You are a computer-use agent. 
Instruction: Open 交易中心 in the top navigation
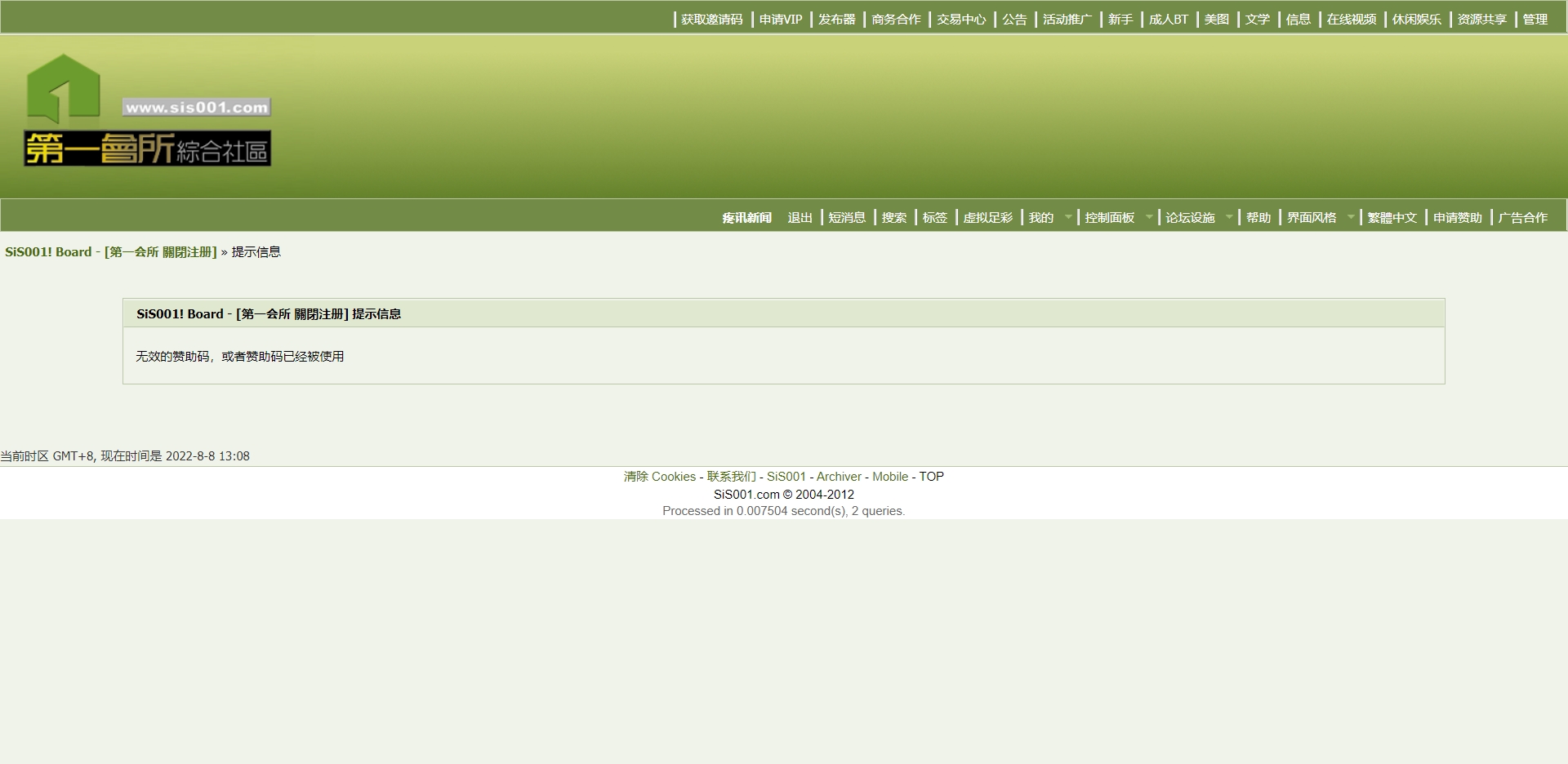[x=961, y=20]
